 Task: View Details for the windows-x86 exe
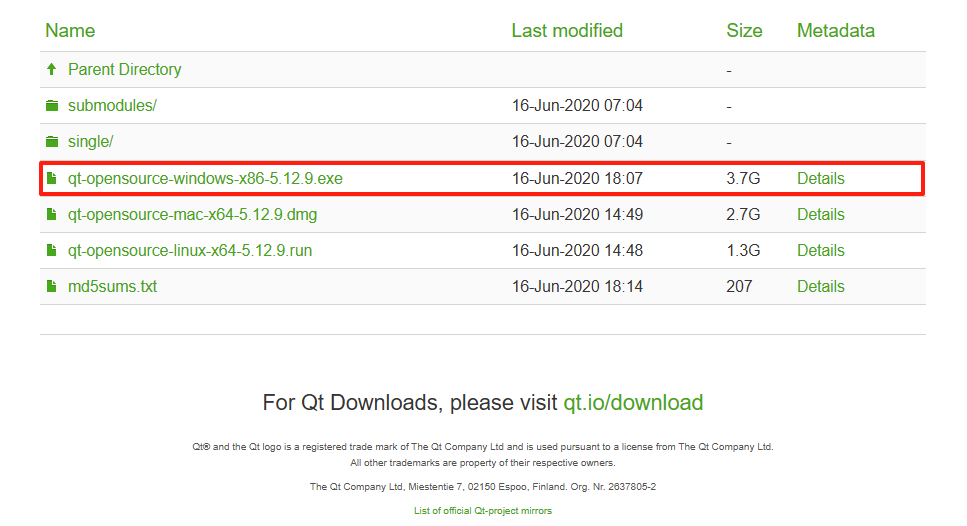[821, 178]
